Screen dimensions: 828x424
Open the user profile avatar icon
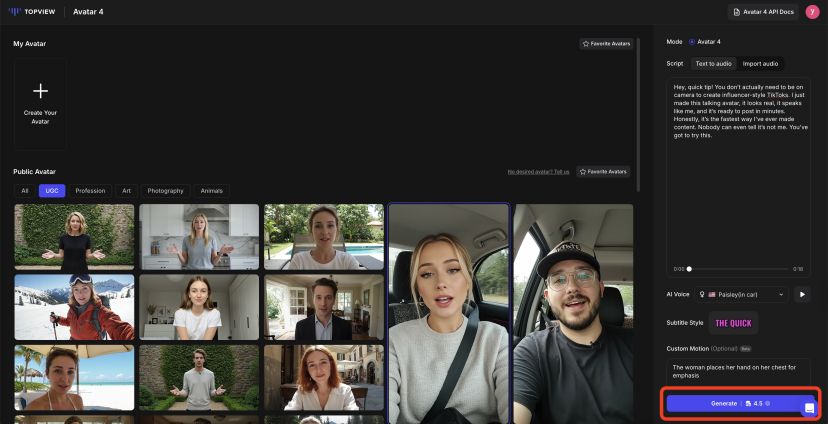pos(812,12)
